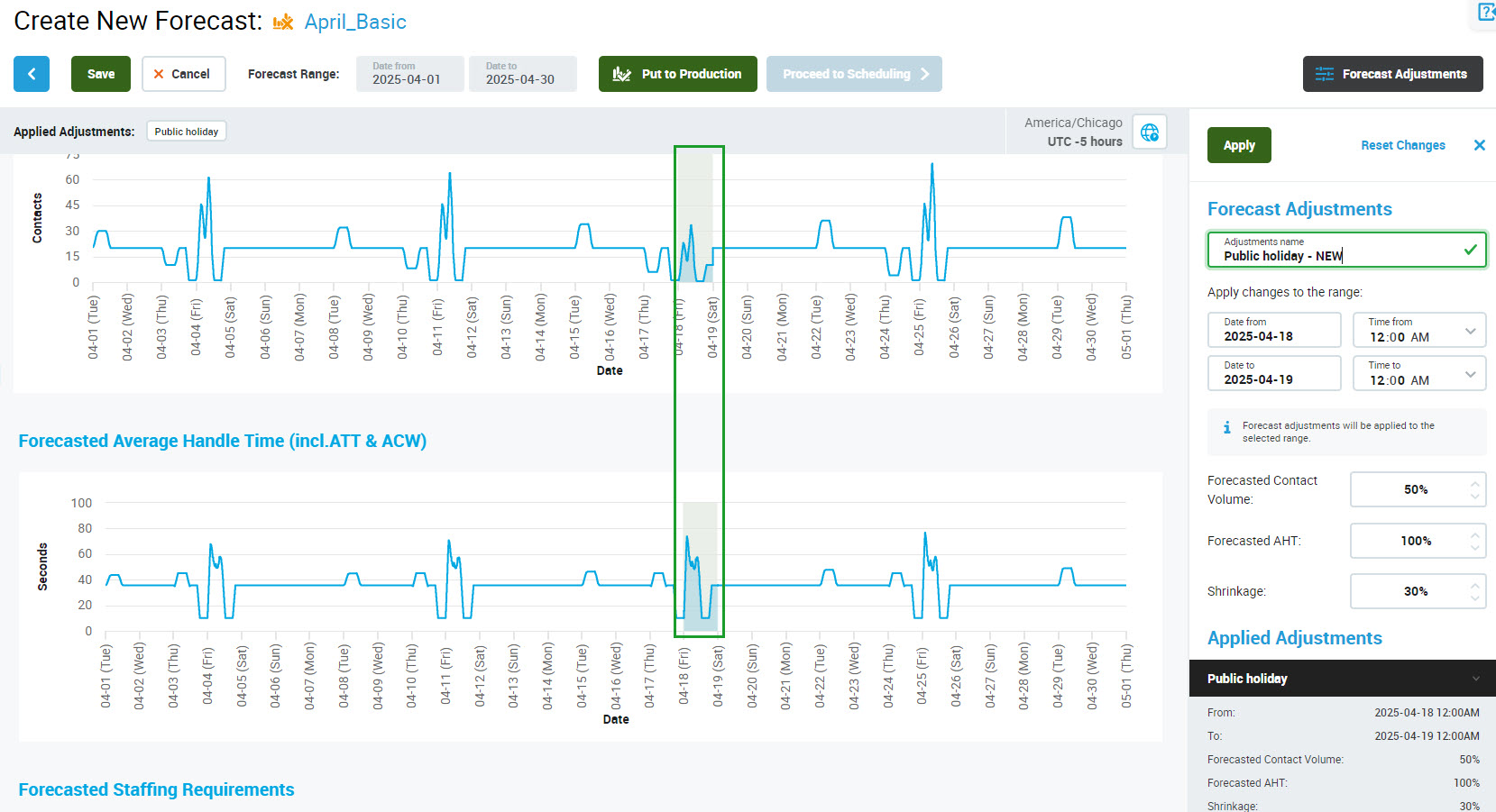Click the info icon in adjustments notice
1496x812 pixels.
click(x=1226, y=427)
